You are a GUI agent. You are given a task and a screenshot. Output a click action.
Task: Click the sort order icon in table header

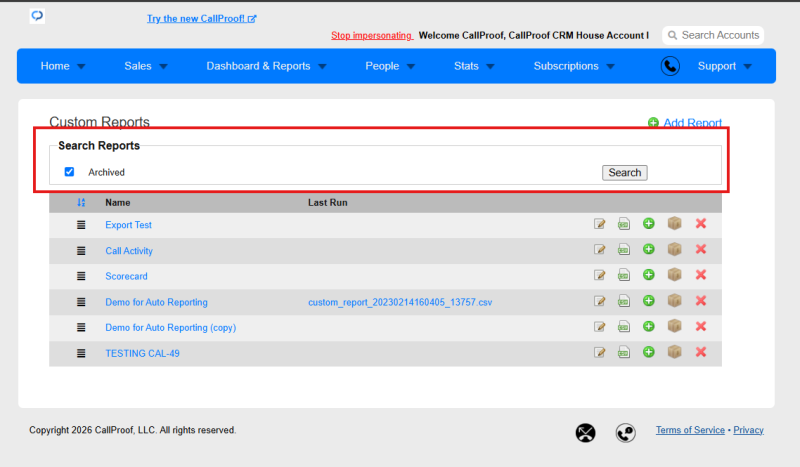click(x=81, y=203)
